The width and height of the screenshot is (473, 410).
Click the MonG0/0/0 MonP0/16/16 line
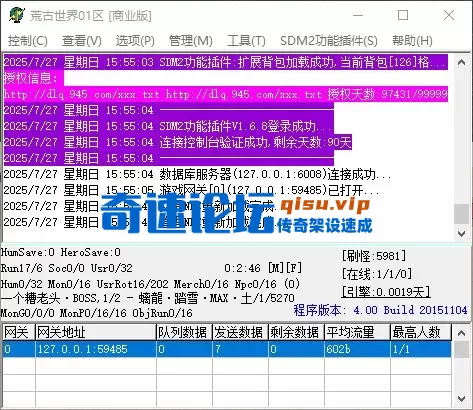pos(97,313)
